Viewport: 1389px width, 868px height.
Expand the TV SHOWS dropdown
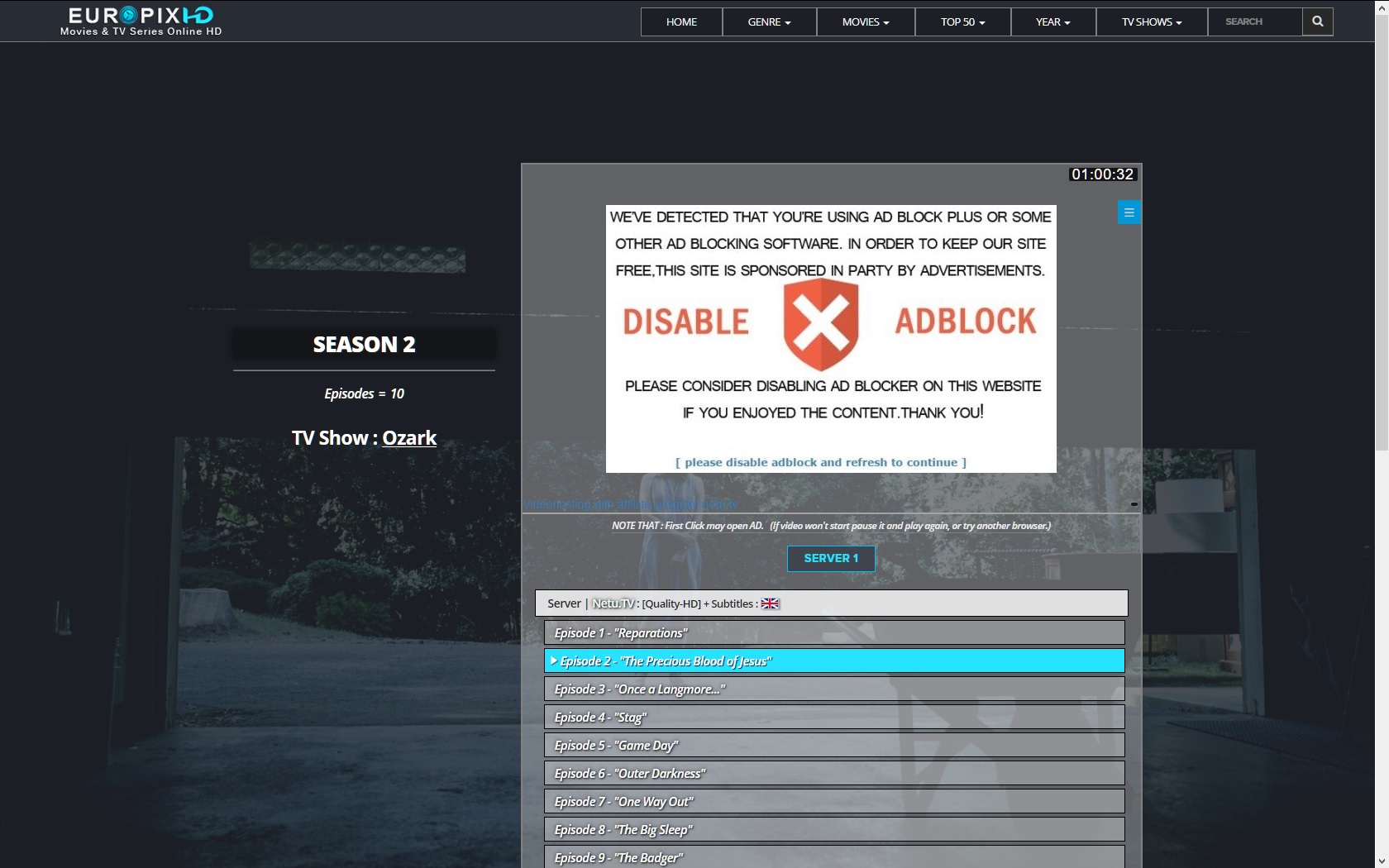coord(1150,21)
